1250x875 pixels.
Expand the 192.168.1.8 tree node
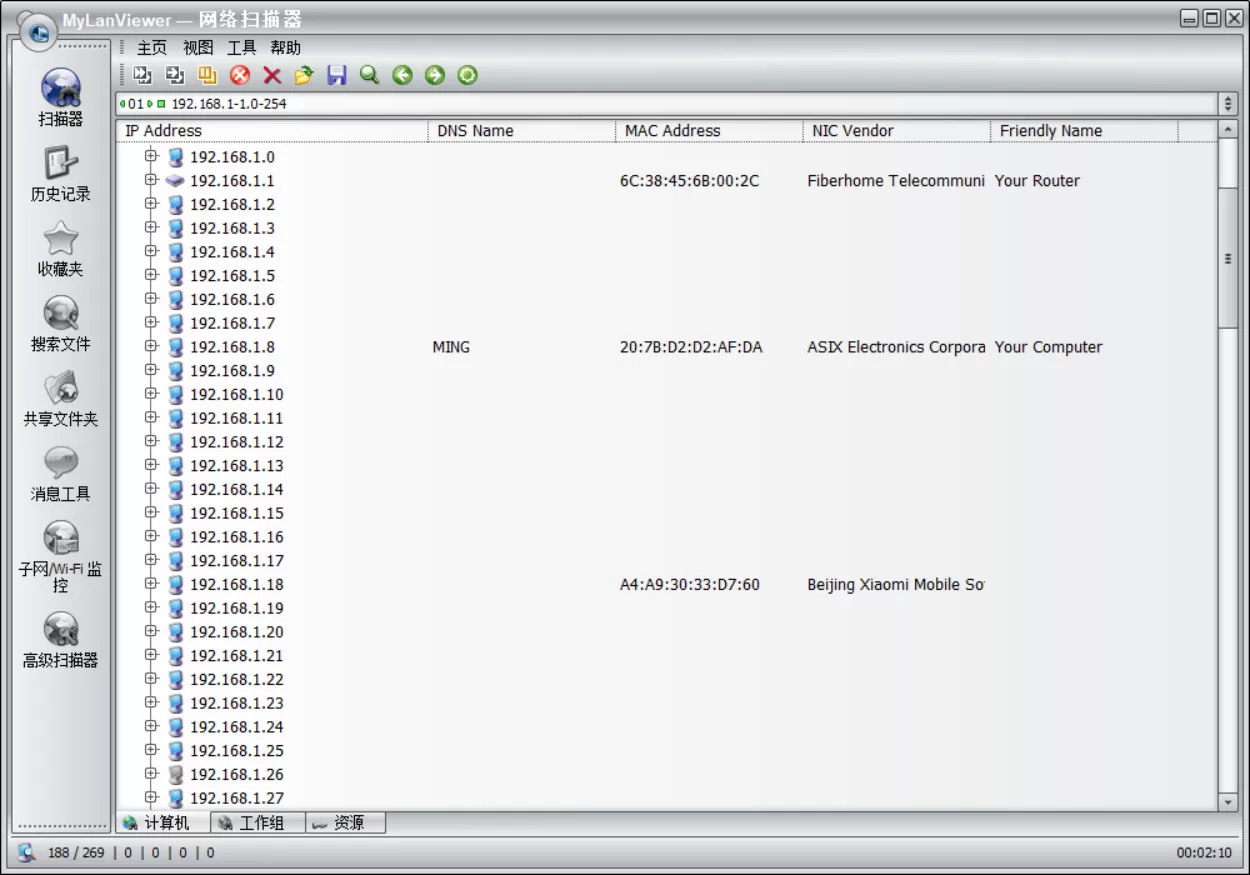[151, 346]
